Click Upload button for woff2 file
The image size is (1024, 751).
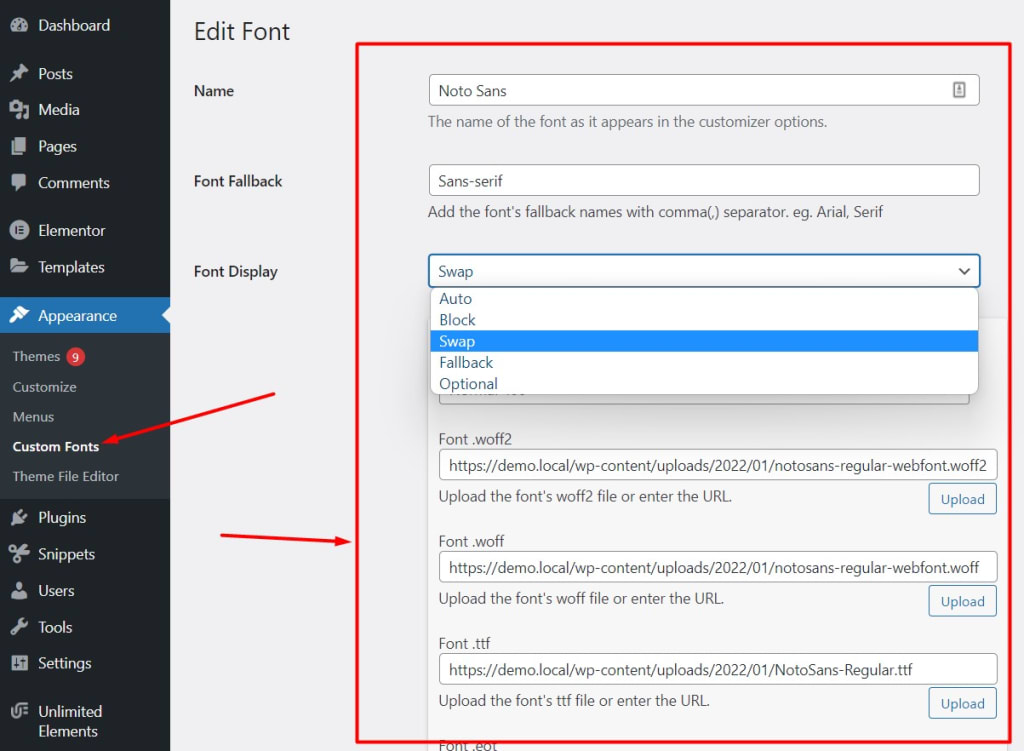[x=963, y=499]
